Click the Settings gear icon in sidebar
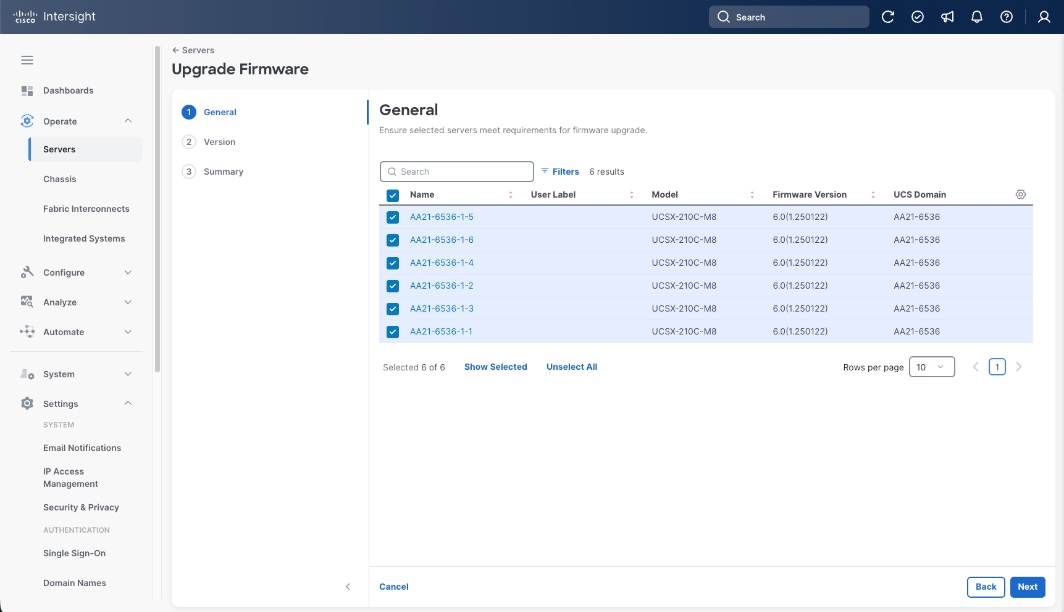 (x=27, y=403)
